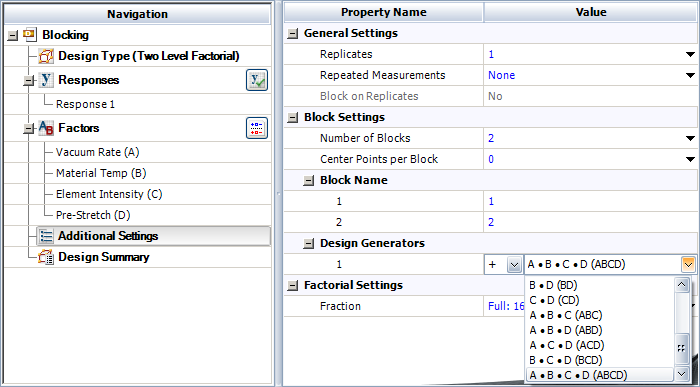Click the Additional Settings list icon
Viewport: 700px width, 387px height.
(x=46, y=236)
